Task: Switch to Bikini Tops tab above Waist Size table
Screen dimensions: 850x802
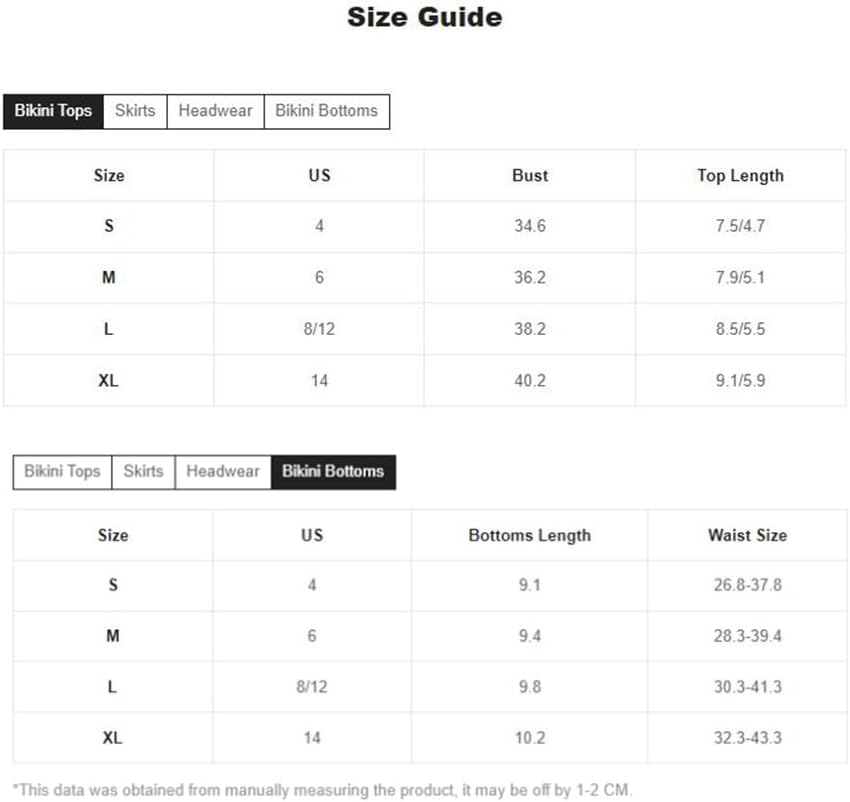Action: tap(62, 472)
